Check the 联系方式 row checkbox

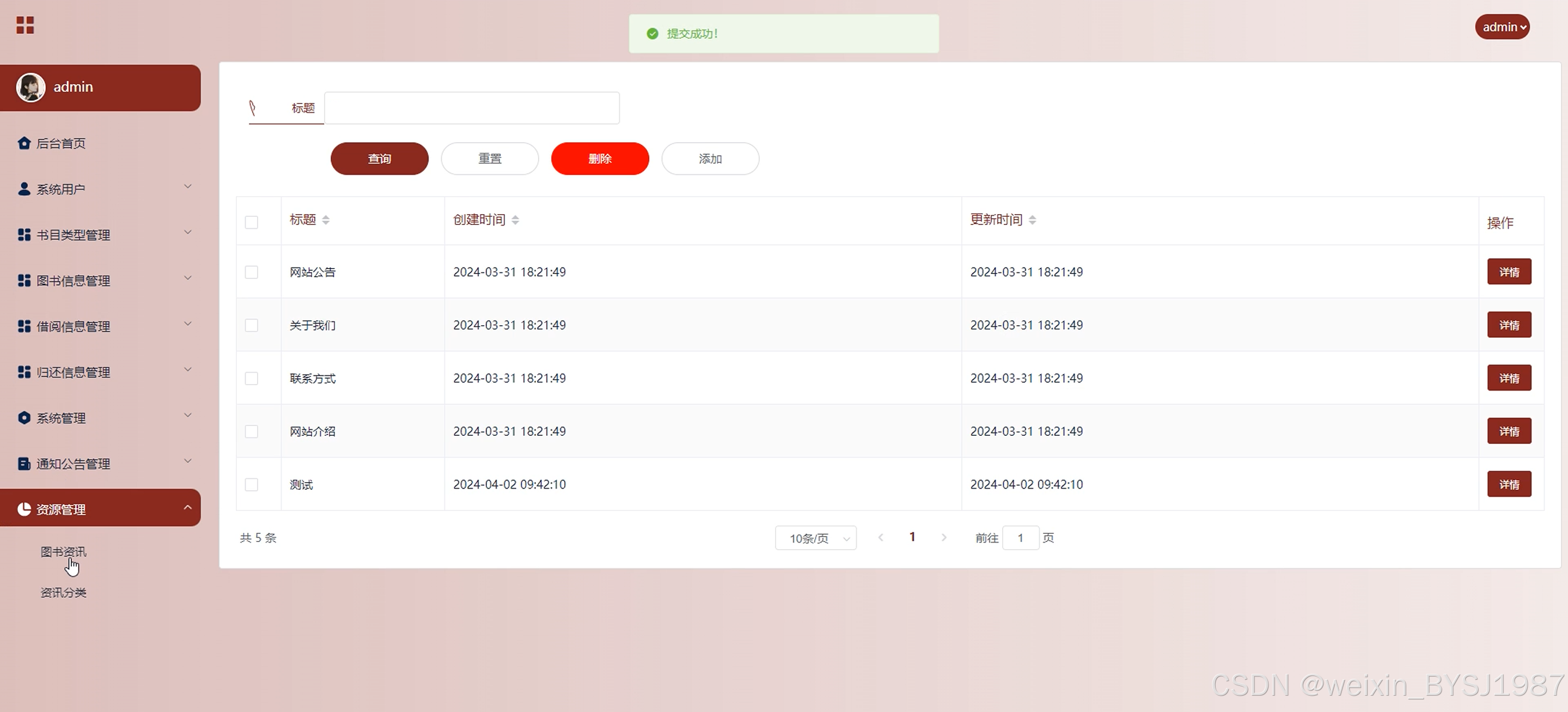click(252, 378)
